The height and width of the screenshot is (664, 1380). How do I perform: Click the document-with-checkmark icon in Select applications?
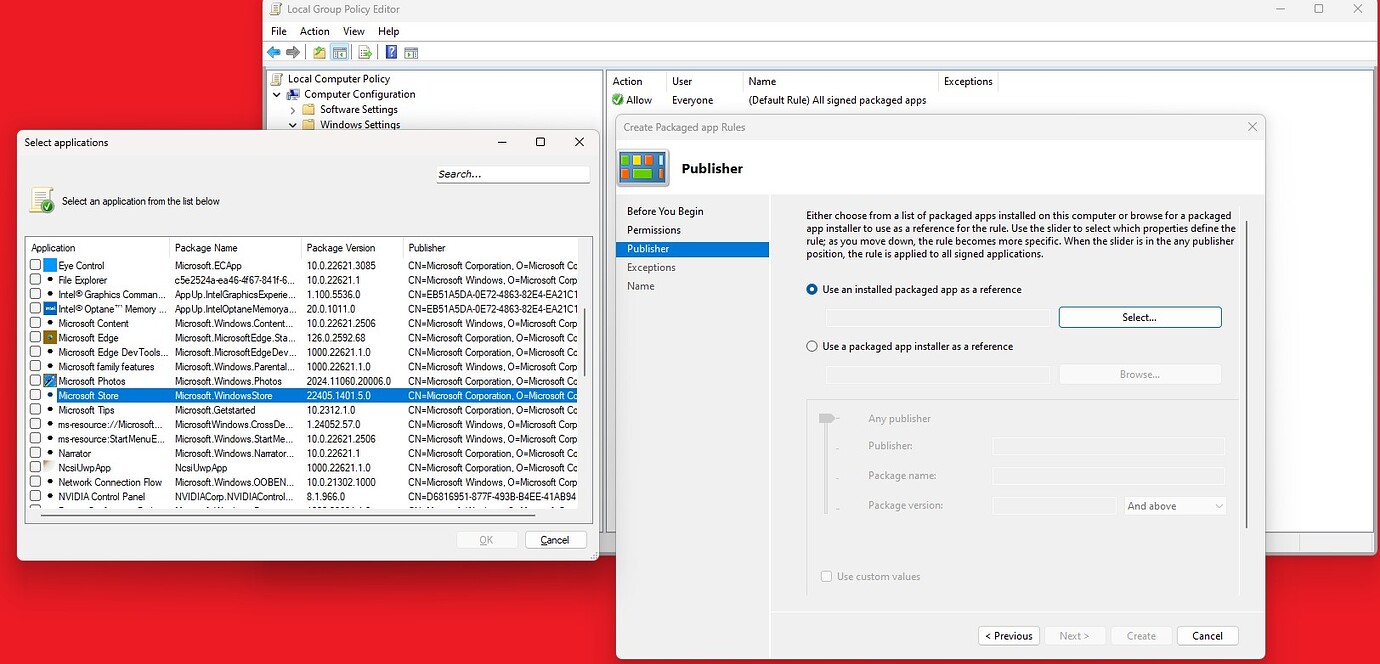[42, 200]
